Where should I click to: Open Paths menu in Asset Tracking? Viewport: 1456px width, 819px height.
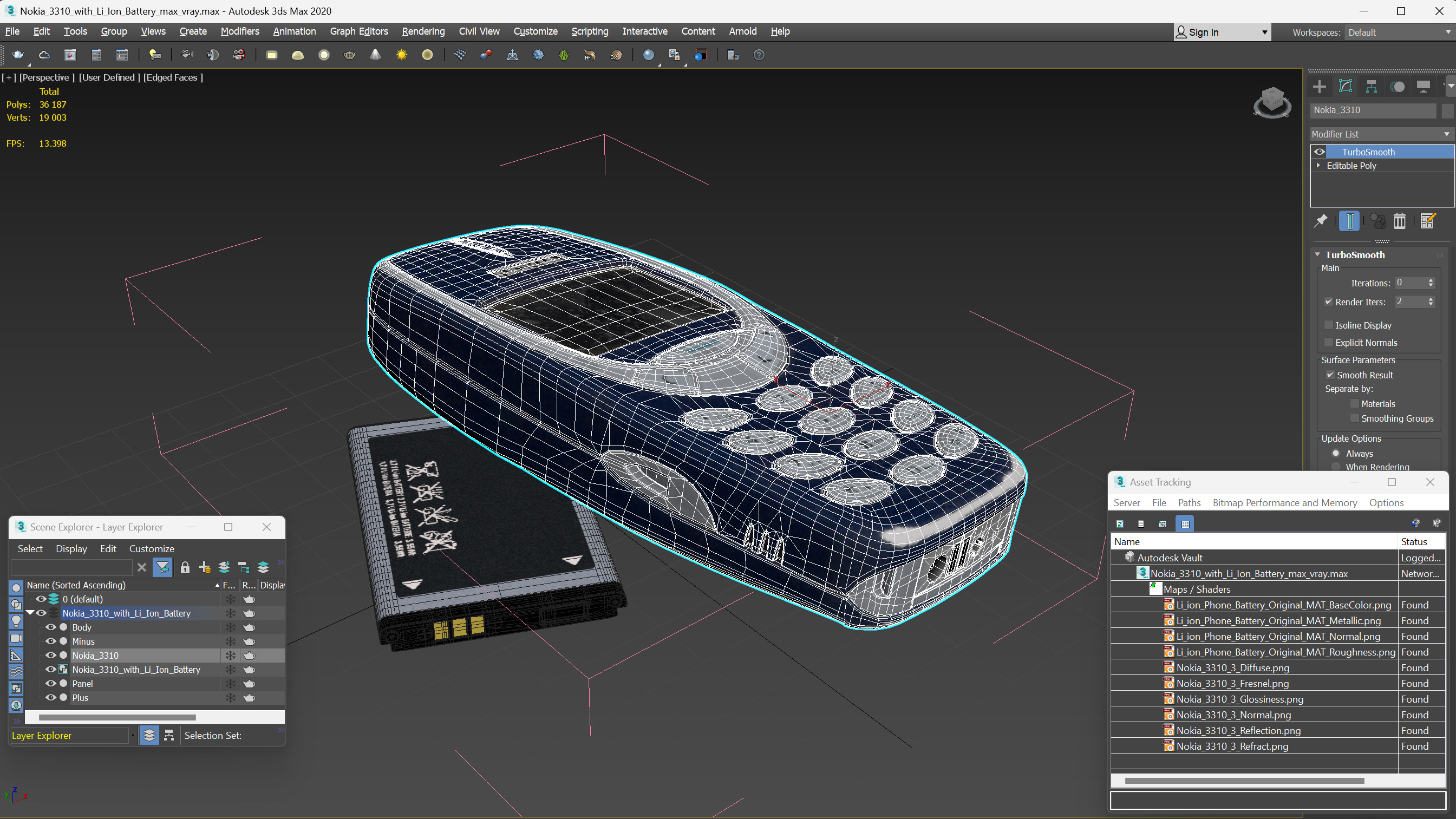[1189, 502]
